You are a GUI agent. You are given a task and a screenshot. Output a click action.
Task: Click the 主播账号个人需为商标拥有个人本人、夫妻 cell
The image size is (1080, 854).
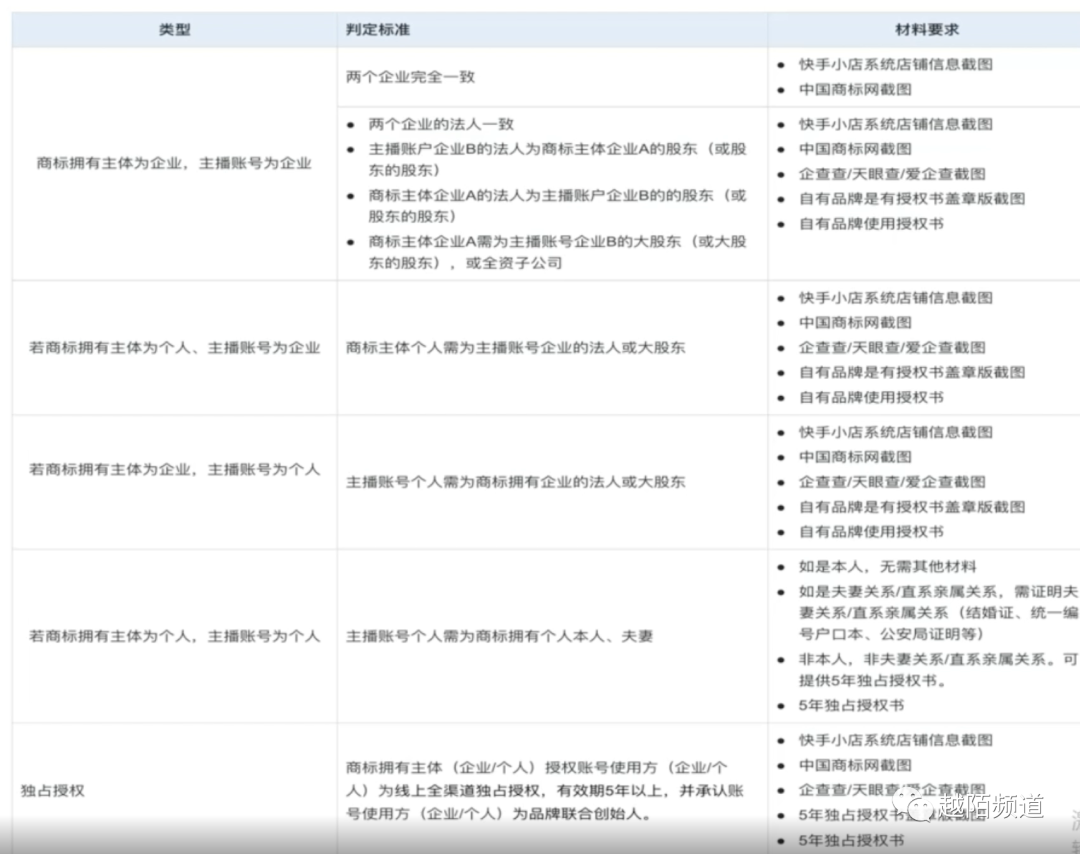[499, 636]
